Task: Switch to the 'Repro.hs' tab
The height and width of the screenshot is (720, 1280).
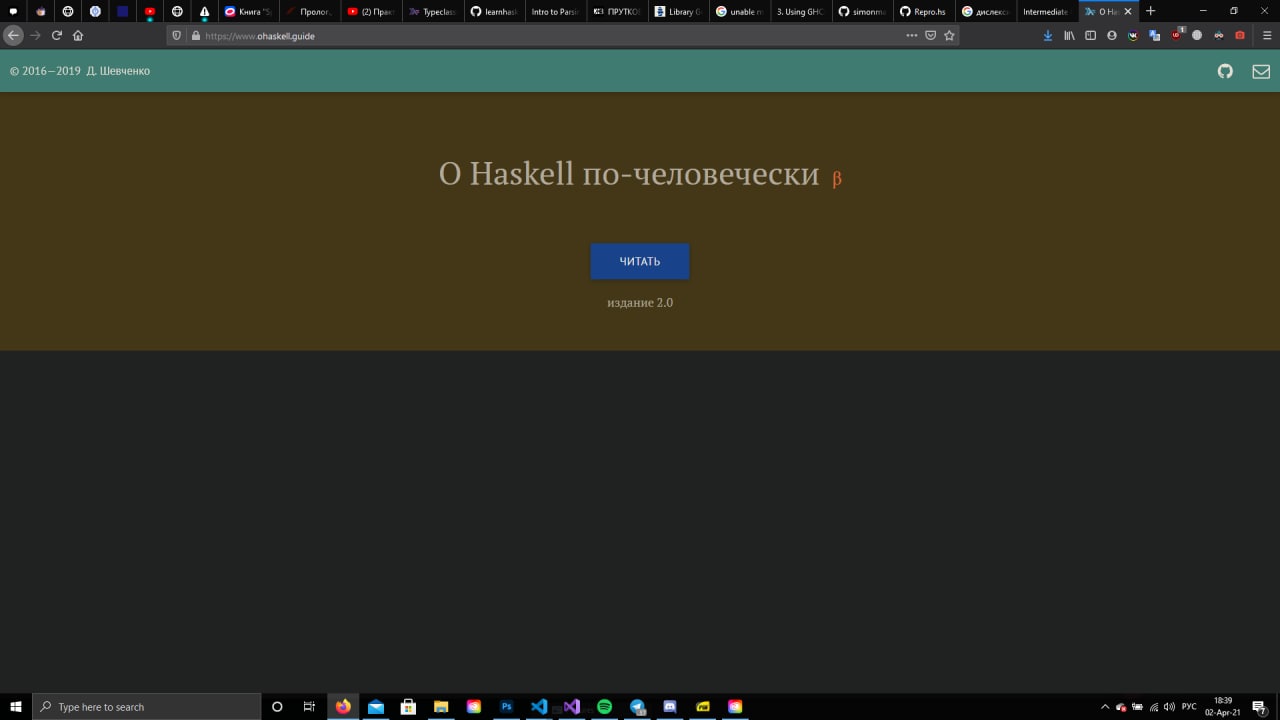Action: point(922,11)
